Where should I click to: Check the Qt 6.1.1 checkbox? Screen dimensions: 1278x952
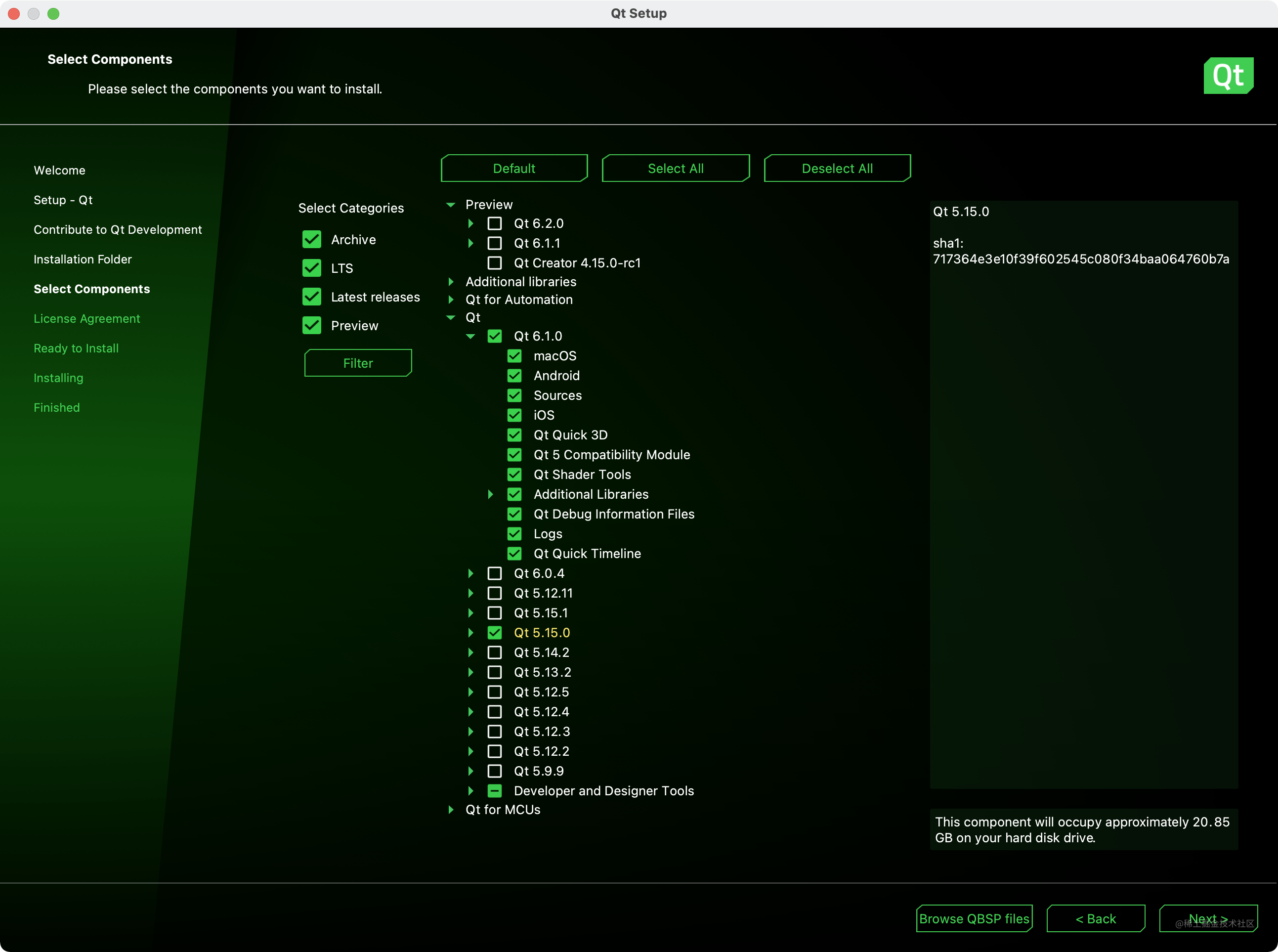pos(494,243)
